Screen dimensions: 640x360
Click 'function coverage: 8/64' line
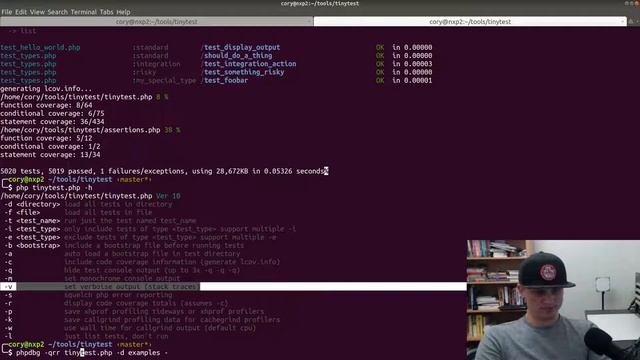coord(46,105)
